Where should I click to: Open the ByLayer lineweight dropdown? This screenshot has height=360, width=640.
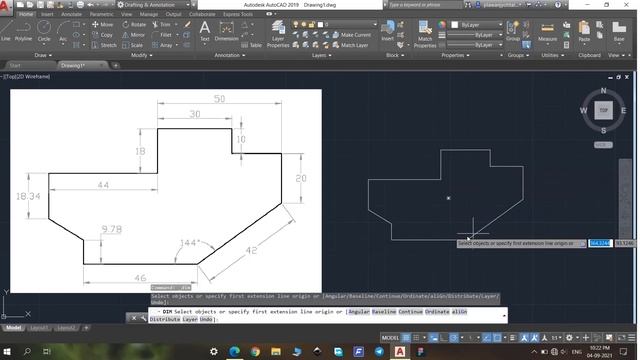click(x=475, y=35)
